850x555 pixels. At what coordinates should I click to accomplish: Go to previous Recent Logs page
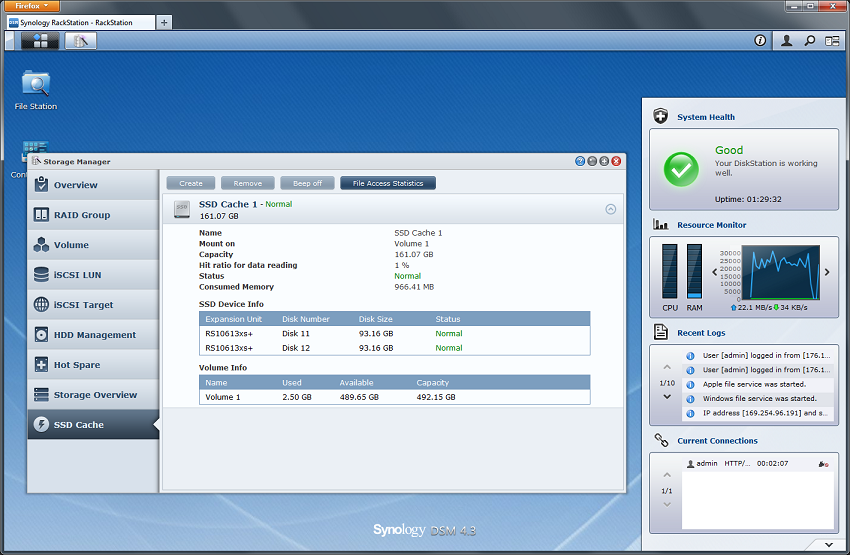[x=667, y=367]
